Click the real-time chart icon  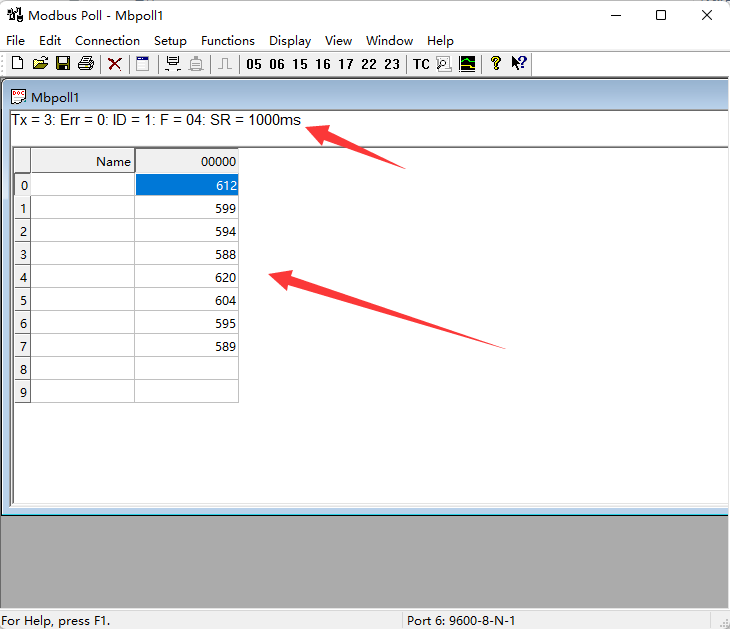tap(467, 64)
